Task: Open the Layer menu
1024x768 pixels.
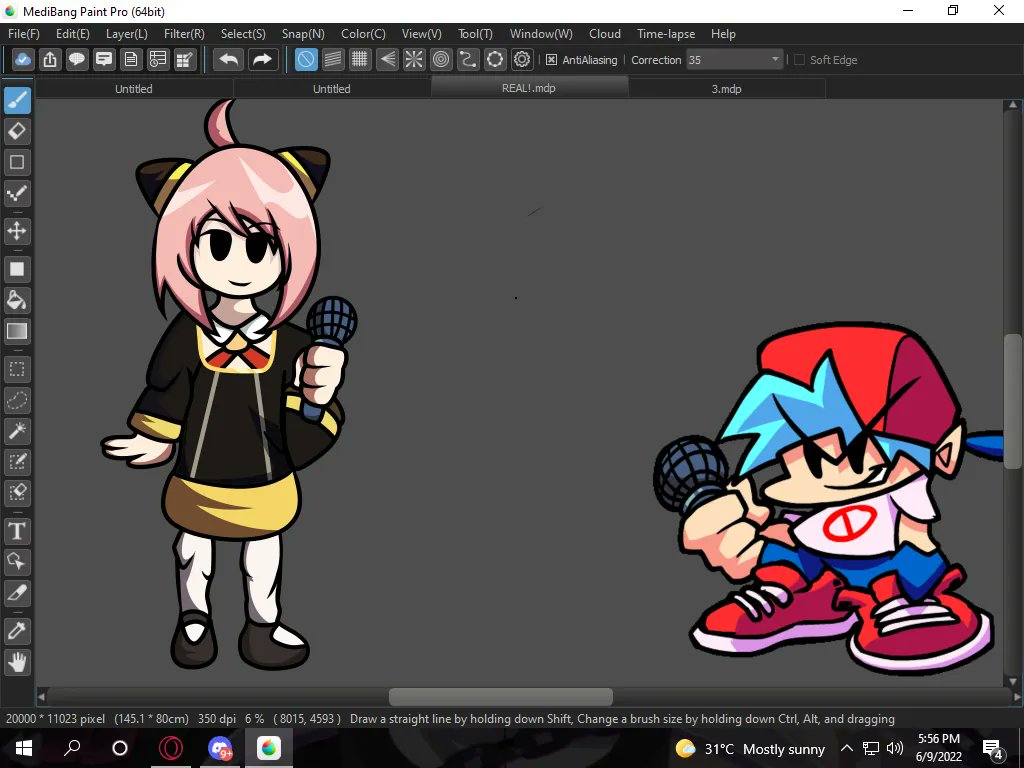Action: coord(127,34)
